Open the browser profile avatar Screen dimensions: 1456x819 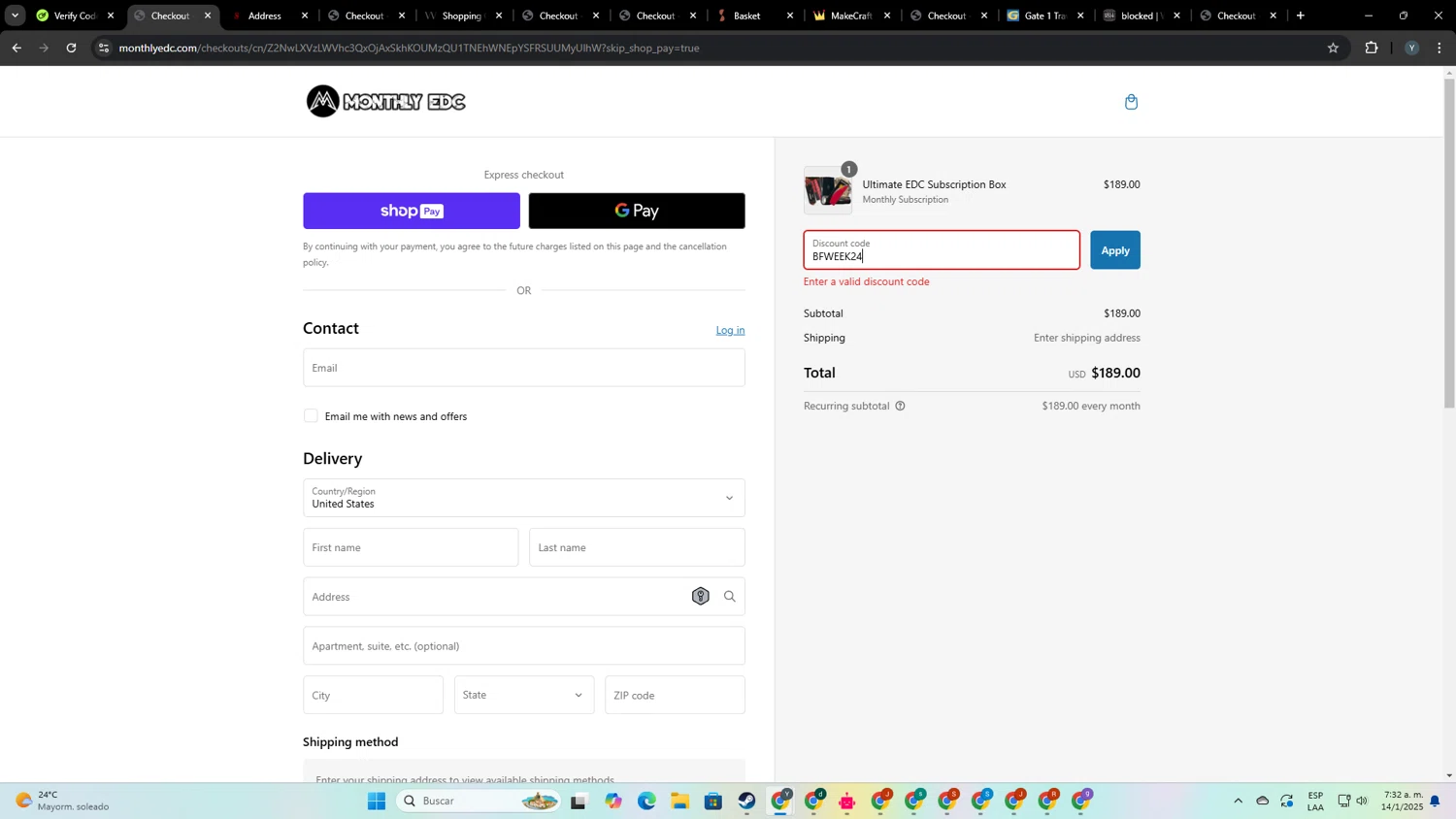point(1411,48)
